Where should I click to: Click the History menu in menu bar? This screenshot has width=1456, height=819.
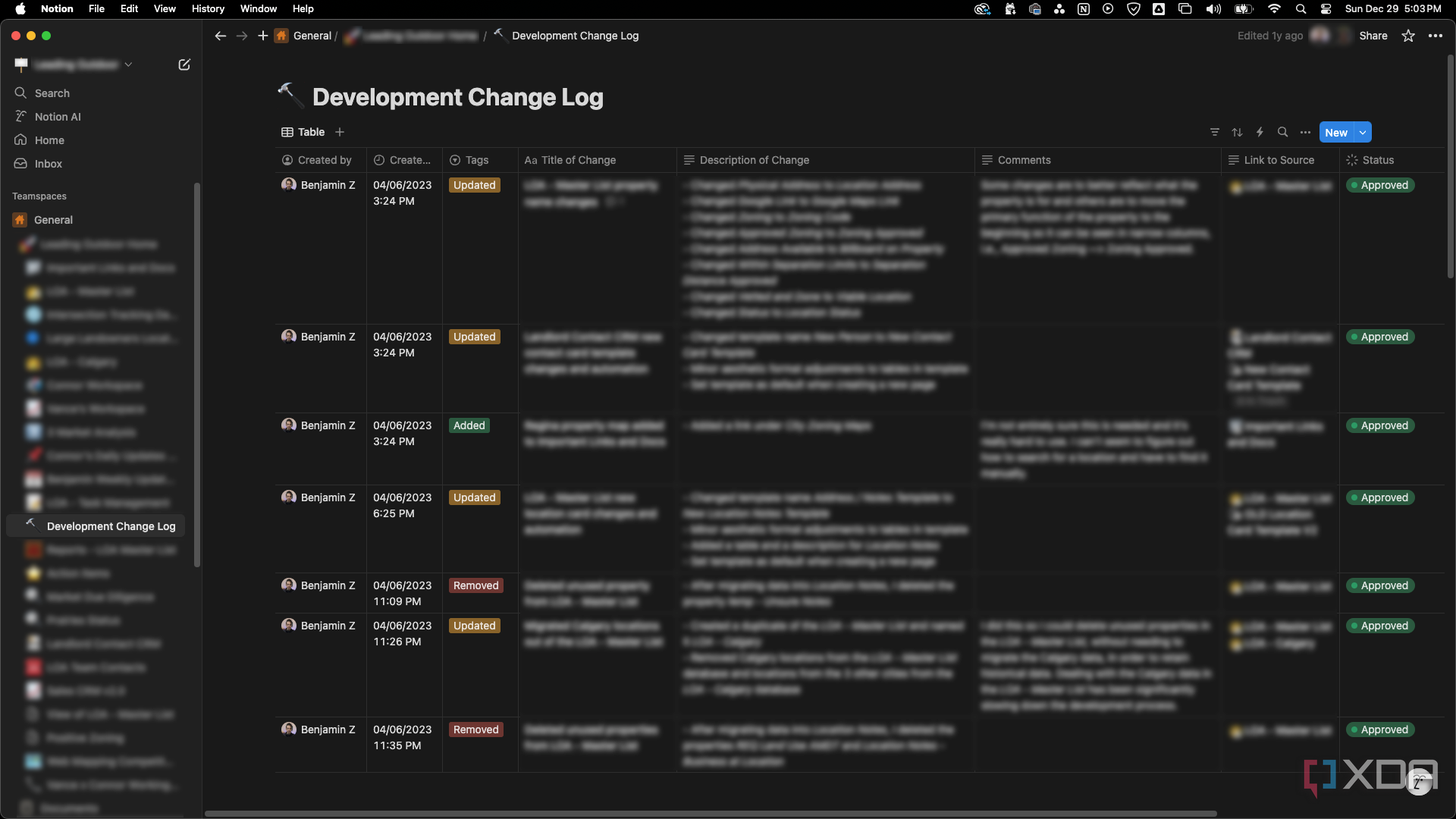206,9
